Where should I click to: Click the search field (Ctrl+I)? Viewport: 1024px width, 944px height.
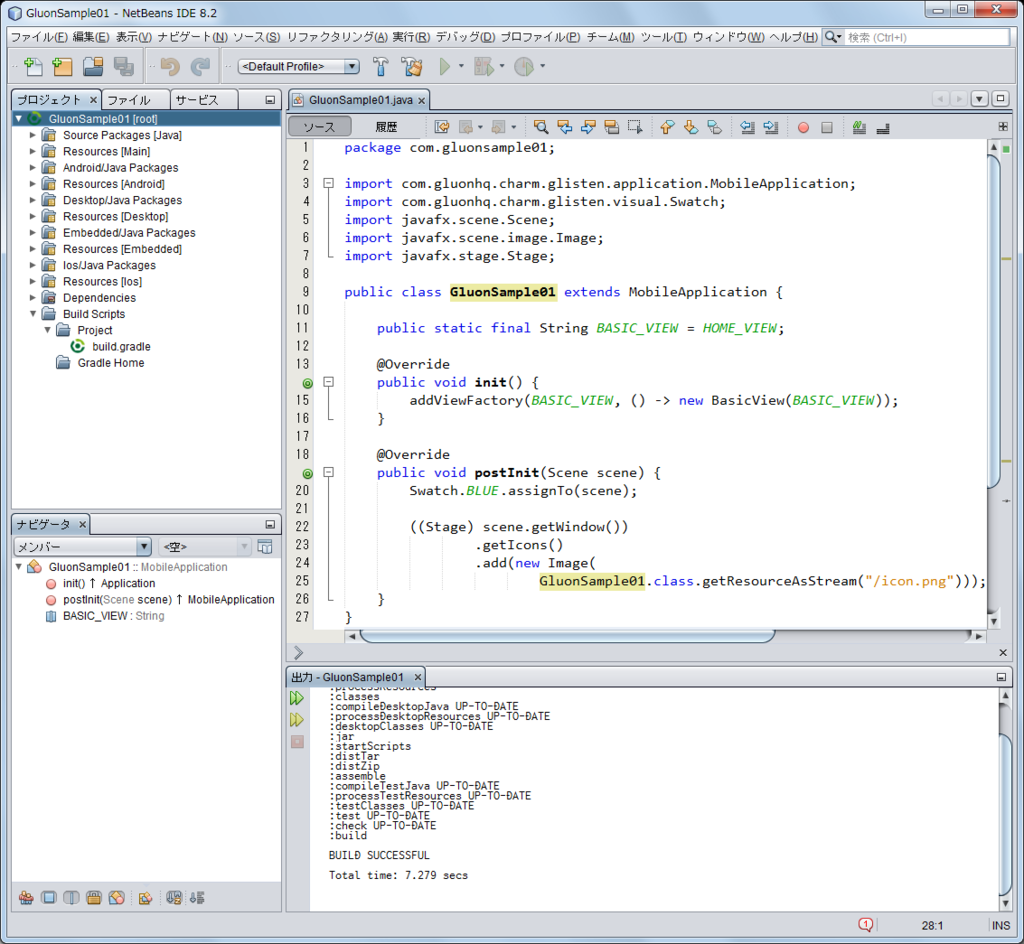[x=926, y=37]
